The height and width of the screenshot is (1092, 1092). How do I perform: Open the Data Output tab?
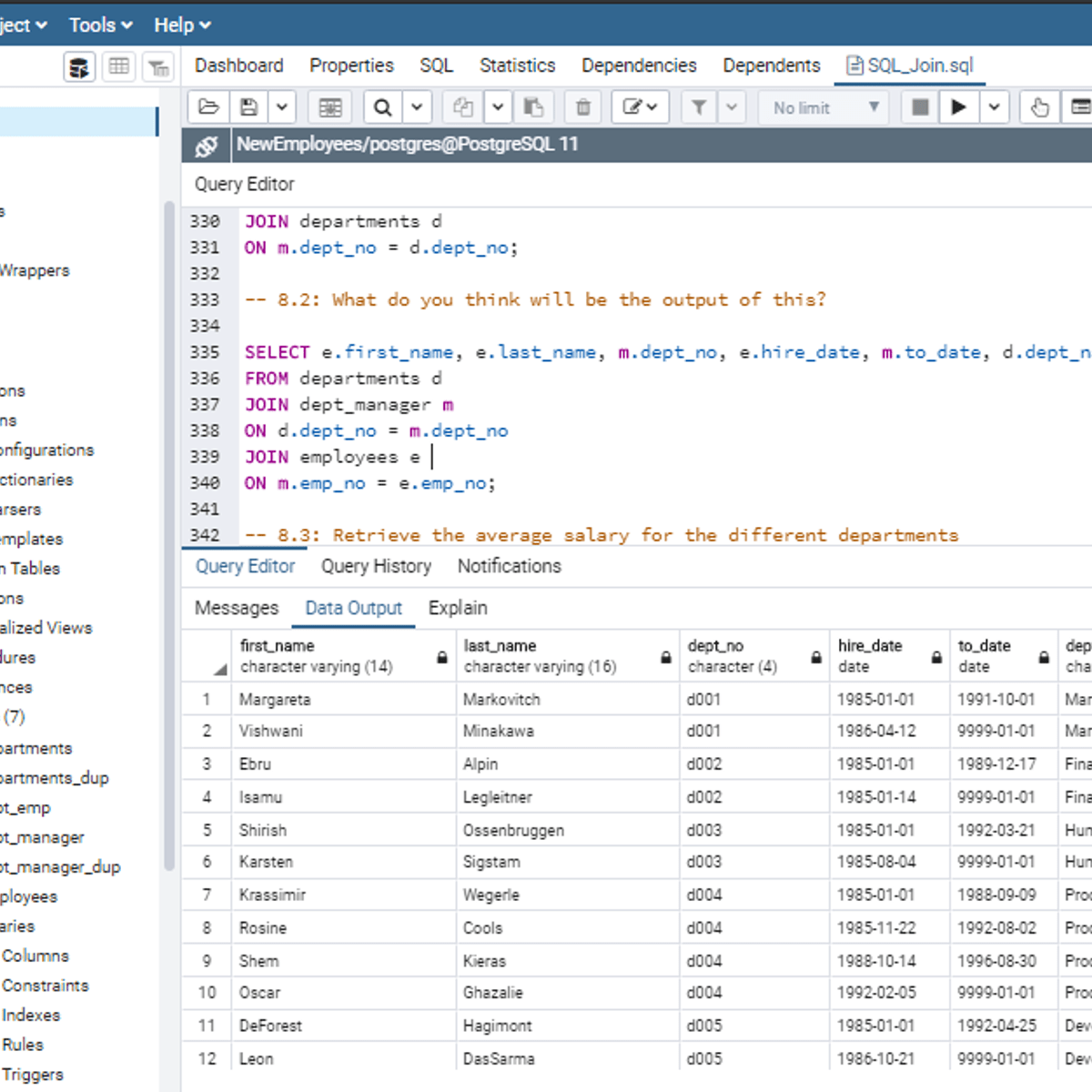point(353,608)
